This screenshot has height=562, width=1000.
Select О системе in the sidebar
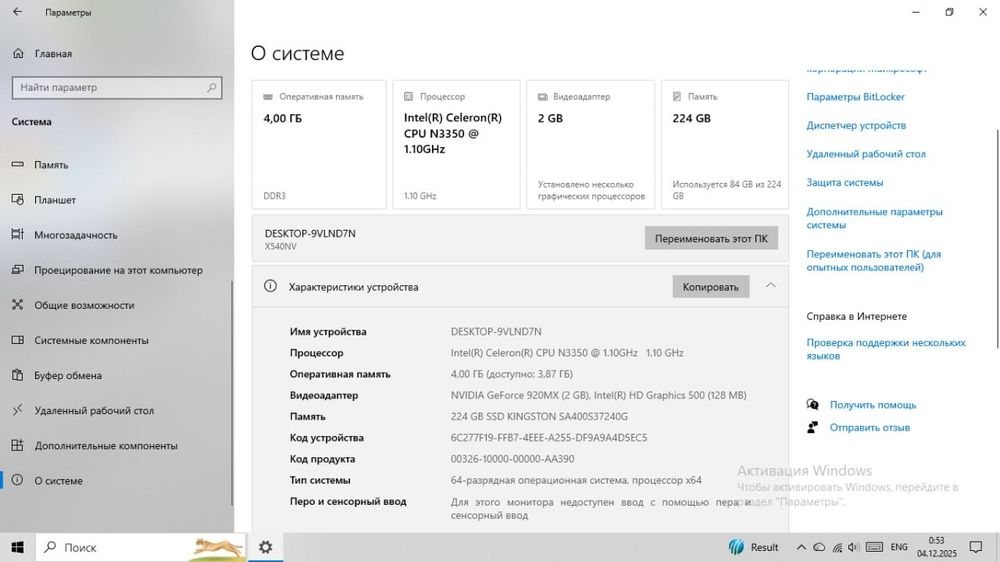tap(59, 480)
